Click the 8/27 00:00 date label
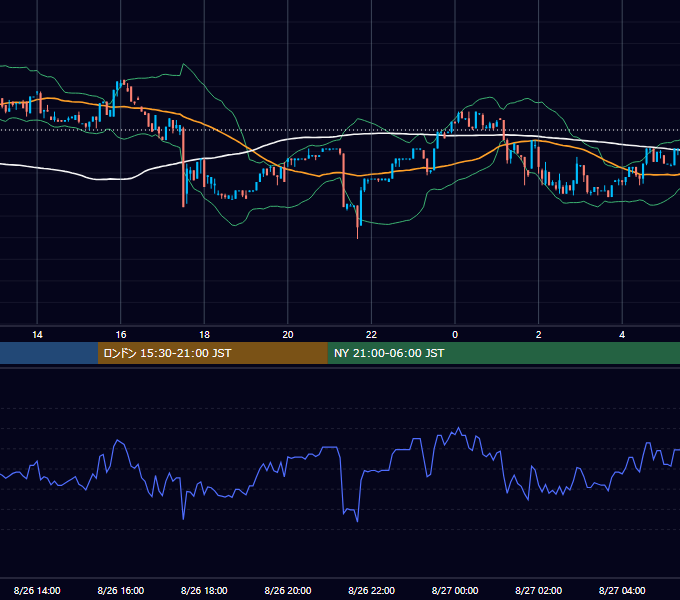 (455, 590)
